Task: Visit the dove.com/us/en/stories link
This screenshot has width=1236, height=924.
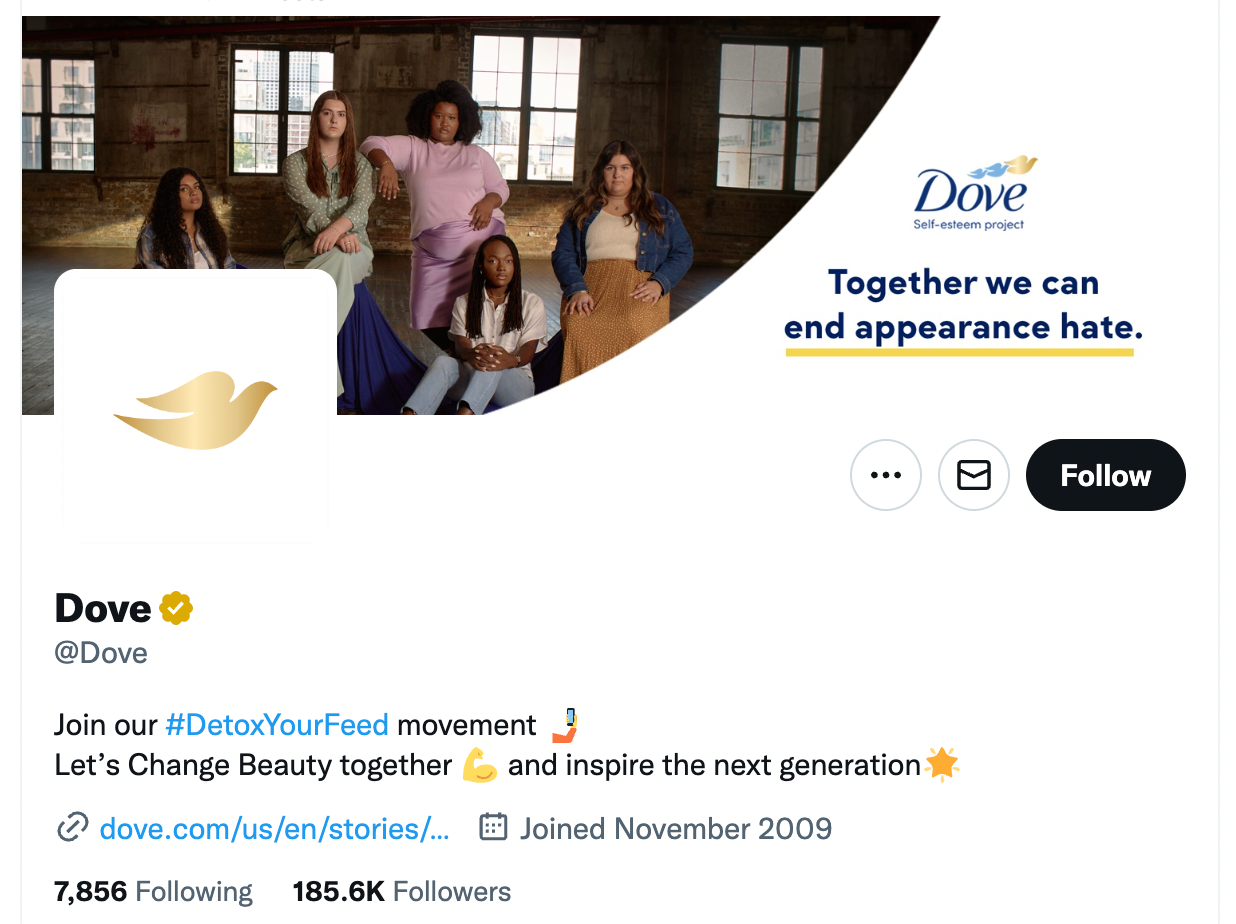Action: [274, 829]
